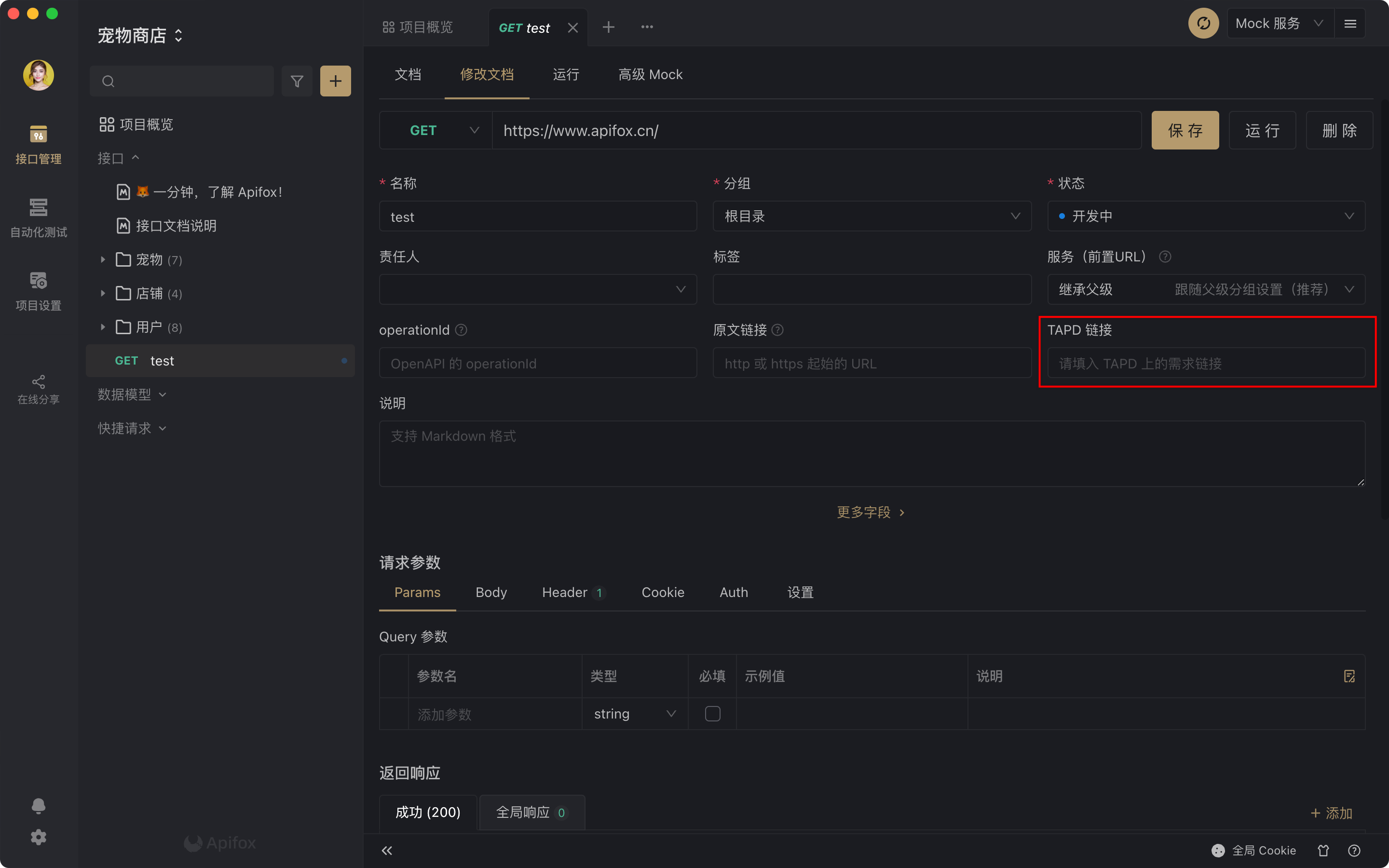Open the GET method dropdown
The height and width of the screenshot is (868, 1389).
[x=436, y=130]
